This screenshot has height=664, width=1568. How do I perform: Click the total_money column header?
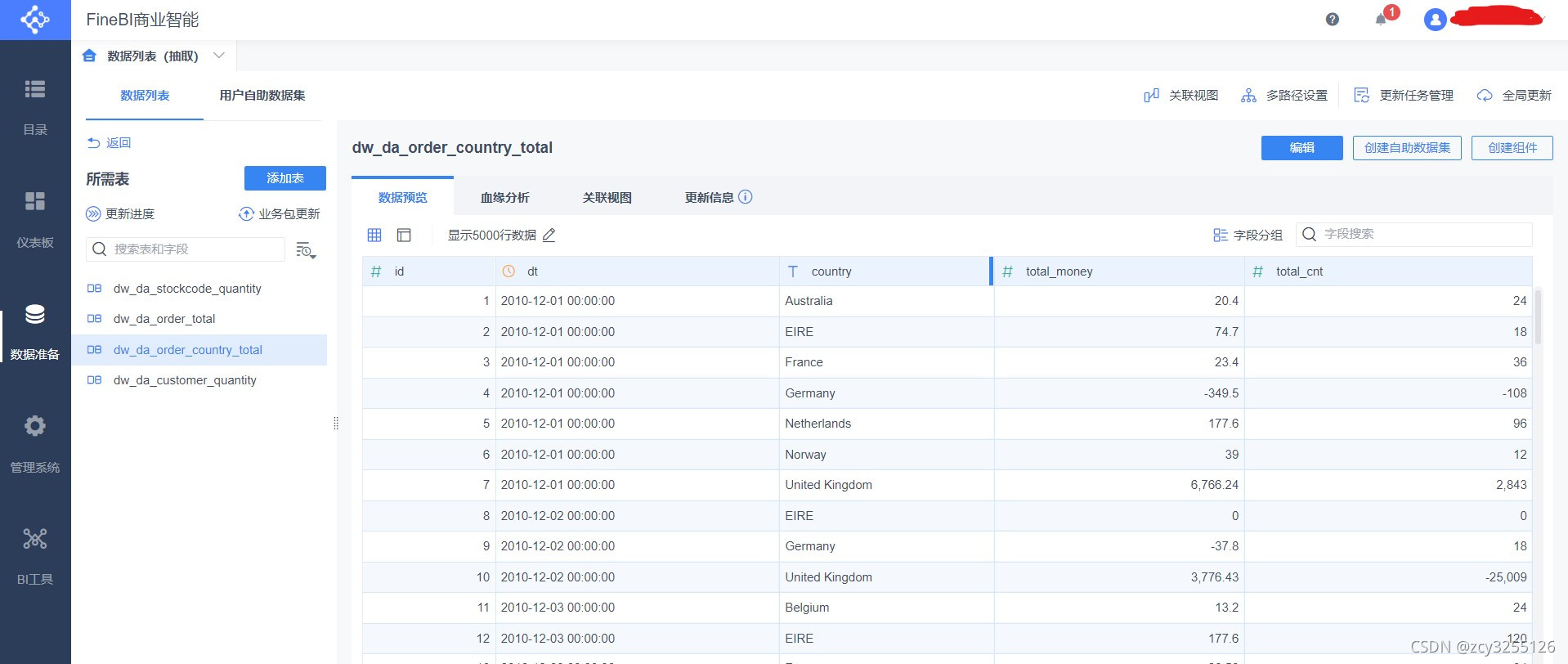coord(1119,271)
